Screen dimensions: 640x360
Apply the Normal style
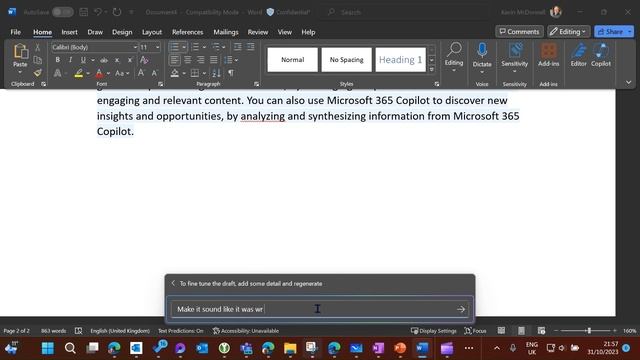(292, 60)
